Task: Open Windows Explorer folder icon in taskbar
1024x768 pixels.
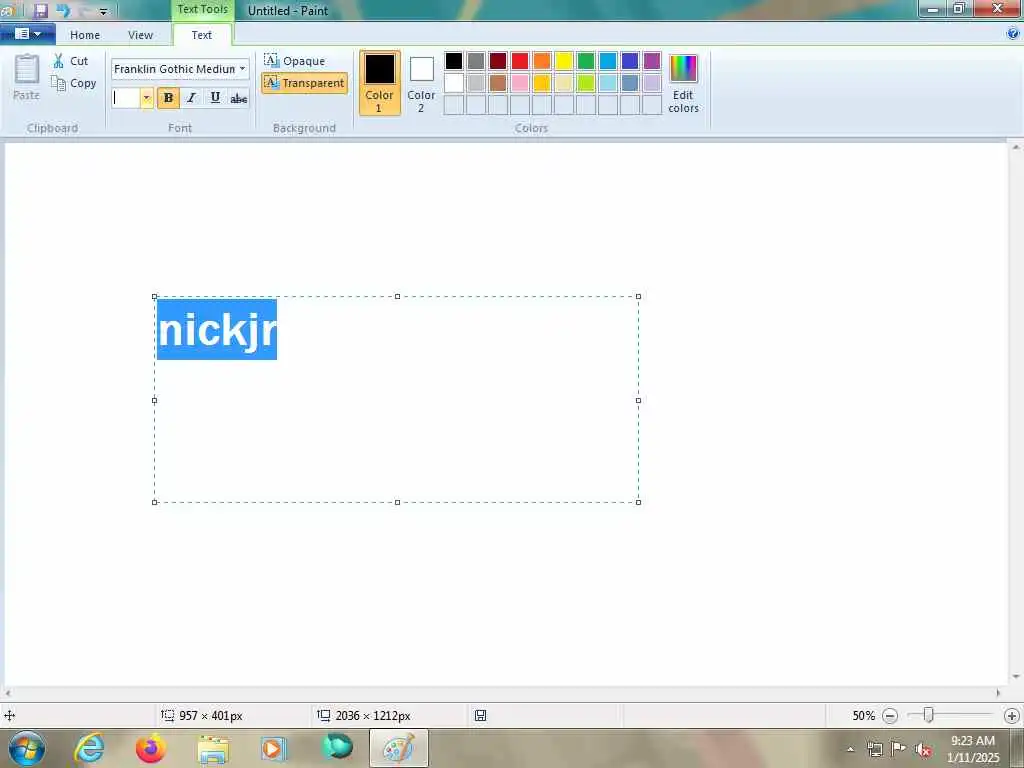Action: 213,749
